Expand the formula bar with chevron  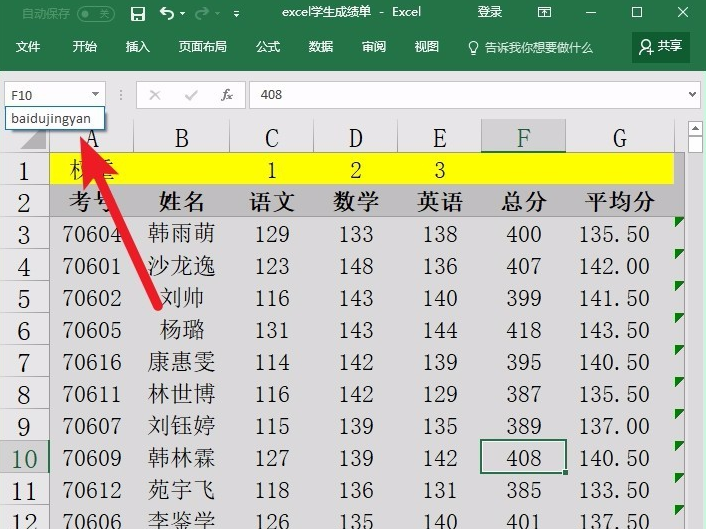pyautogui.click(x=692, y=95)
